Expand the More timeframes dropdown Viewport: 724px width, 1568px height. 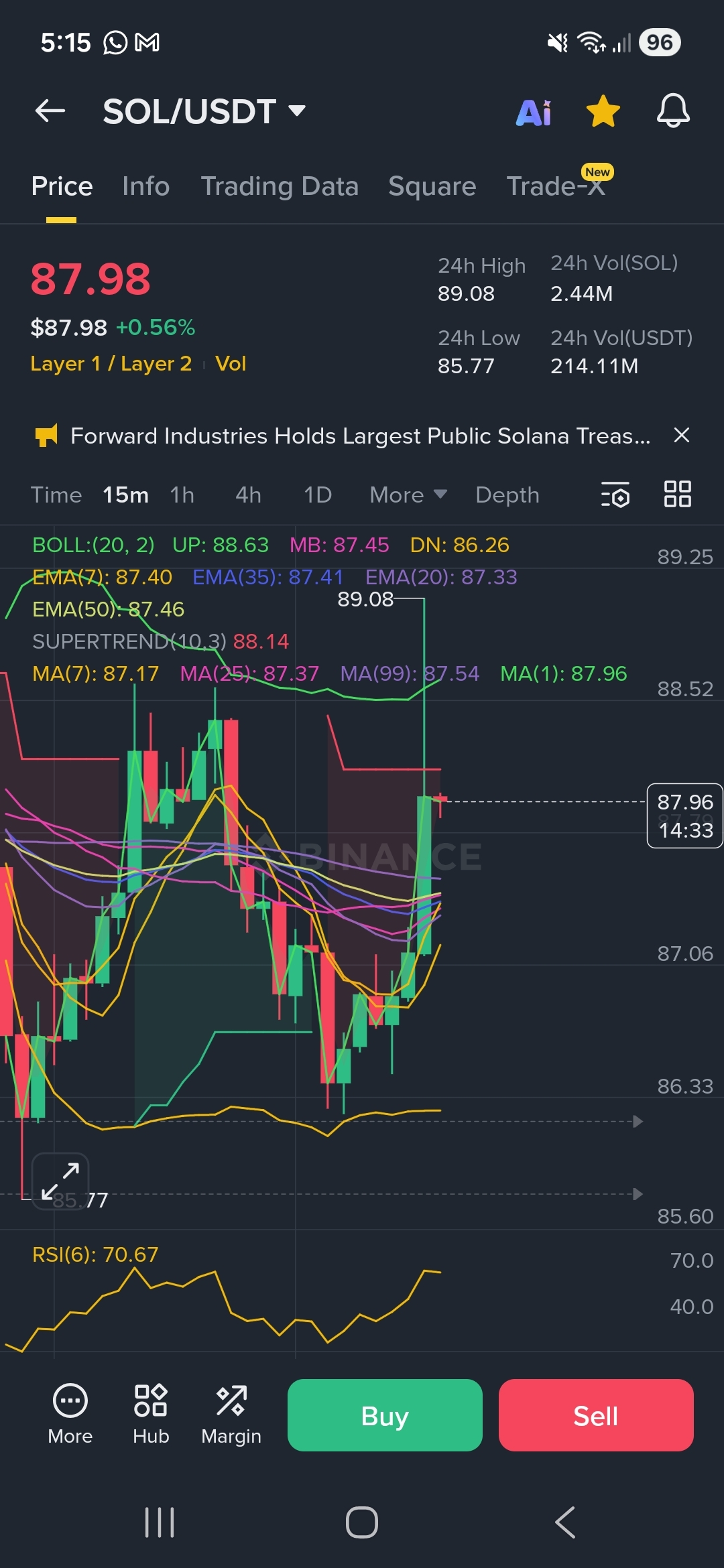(408, 495)
